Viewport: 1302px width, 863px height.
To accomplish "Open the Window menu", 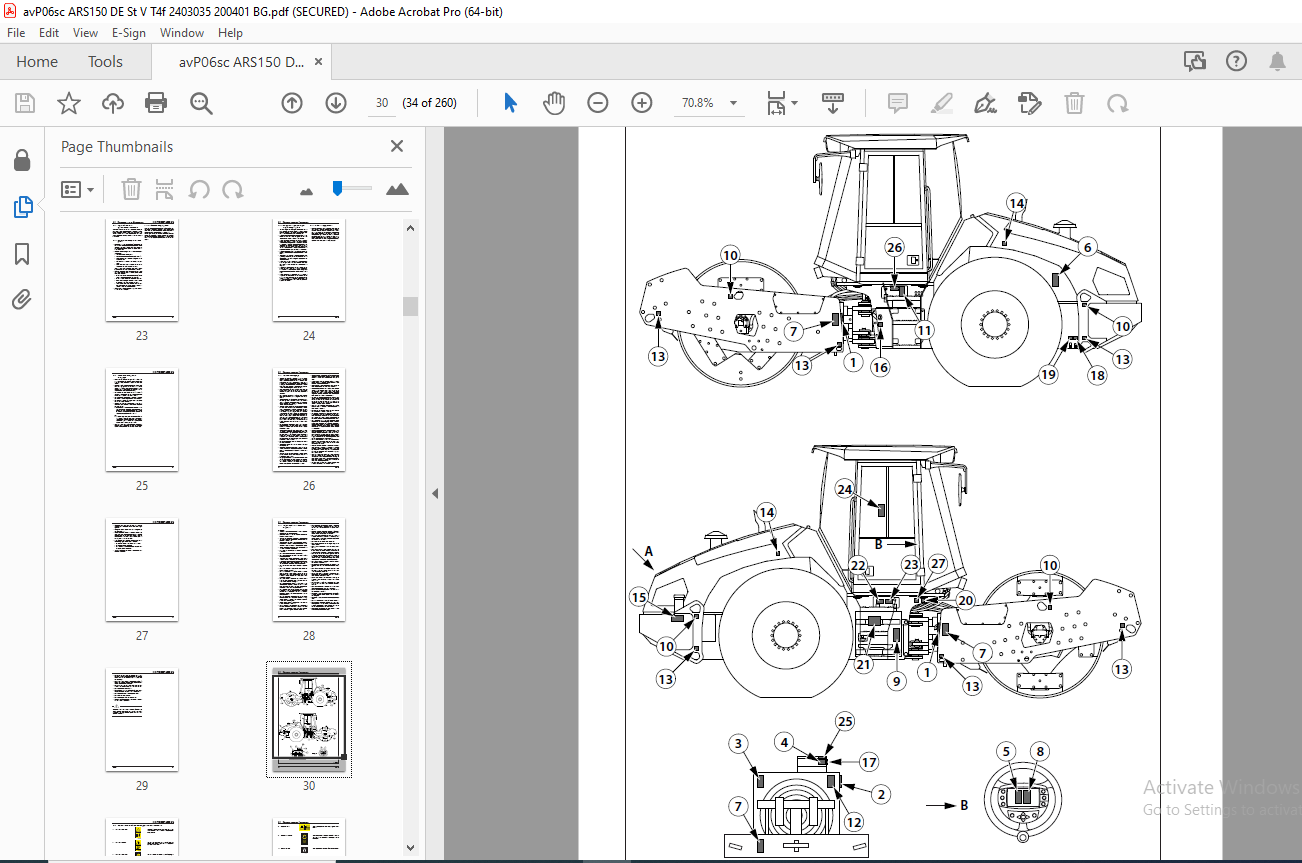I will point(182,33).
